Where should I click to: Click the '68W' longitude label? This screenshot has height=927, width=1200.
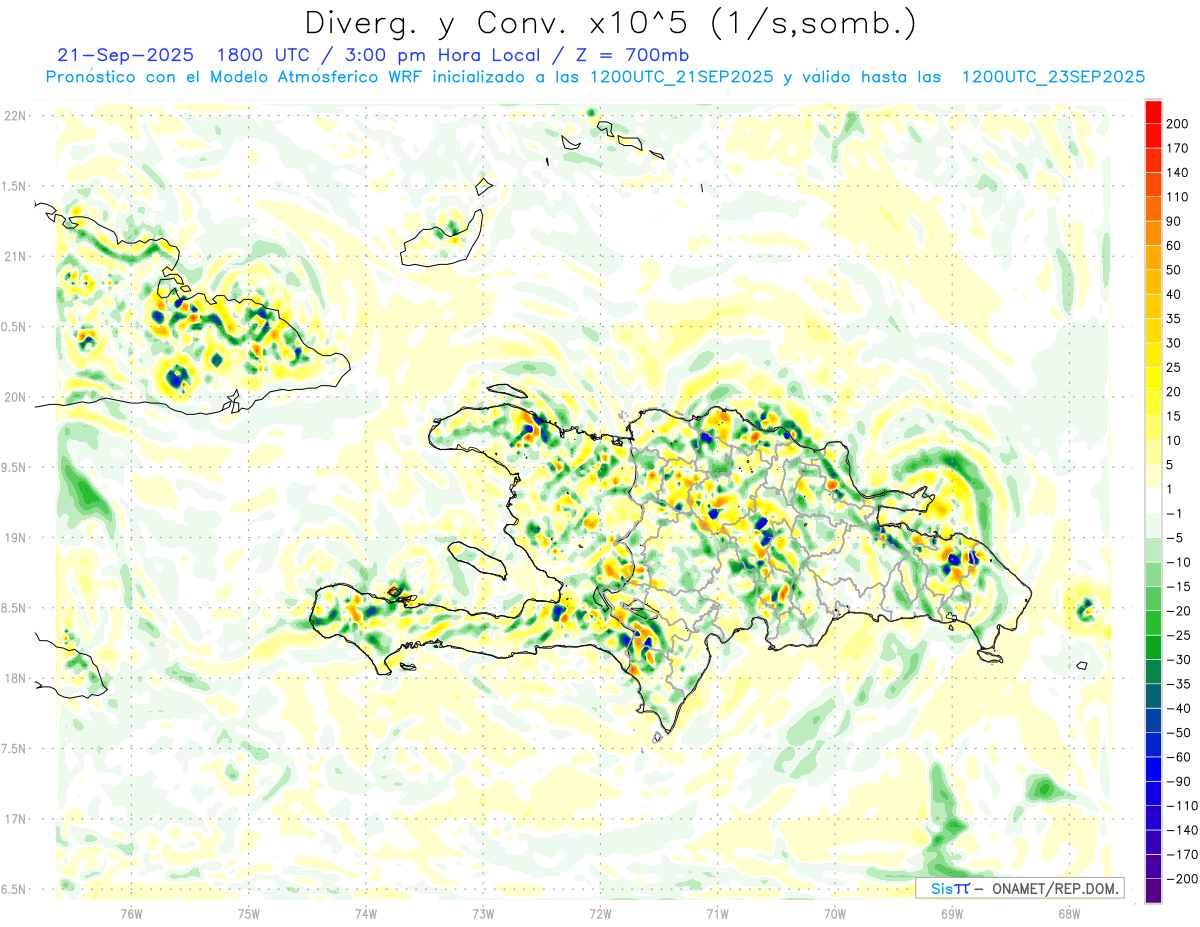click(x=1069, y=913)
